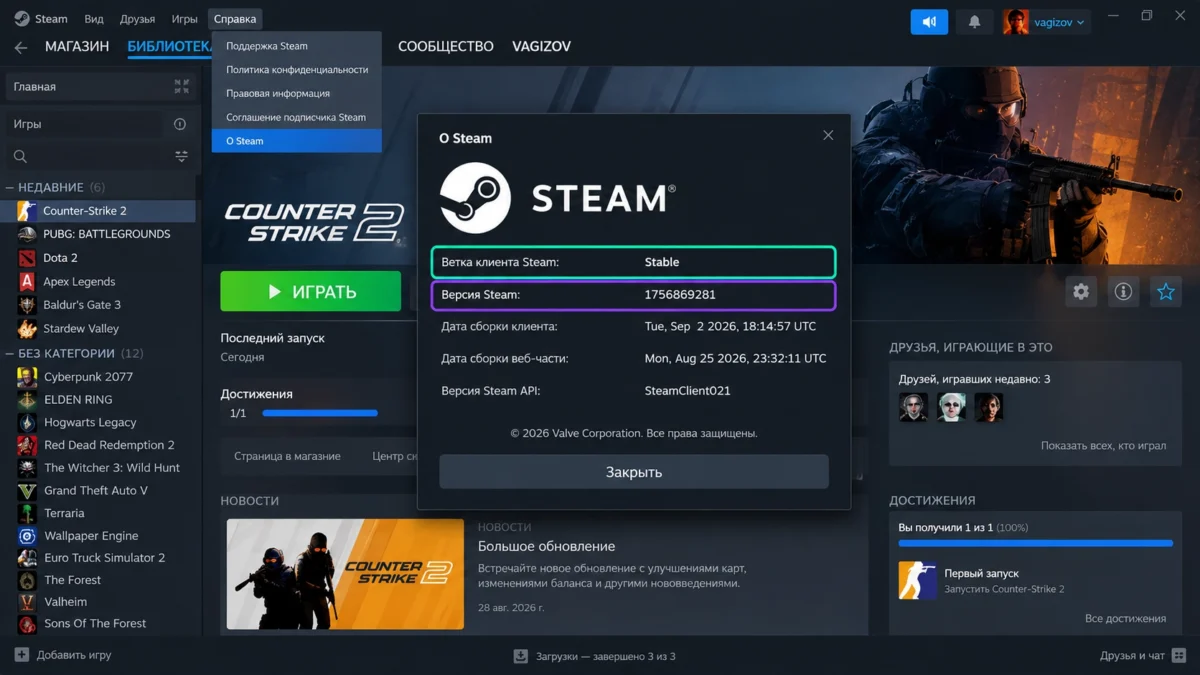Click the ELDEN RING icon
Screen dimensions: 1200x675
[x=27, y=400]
